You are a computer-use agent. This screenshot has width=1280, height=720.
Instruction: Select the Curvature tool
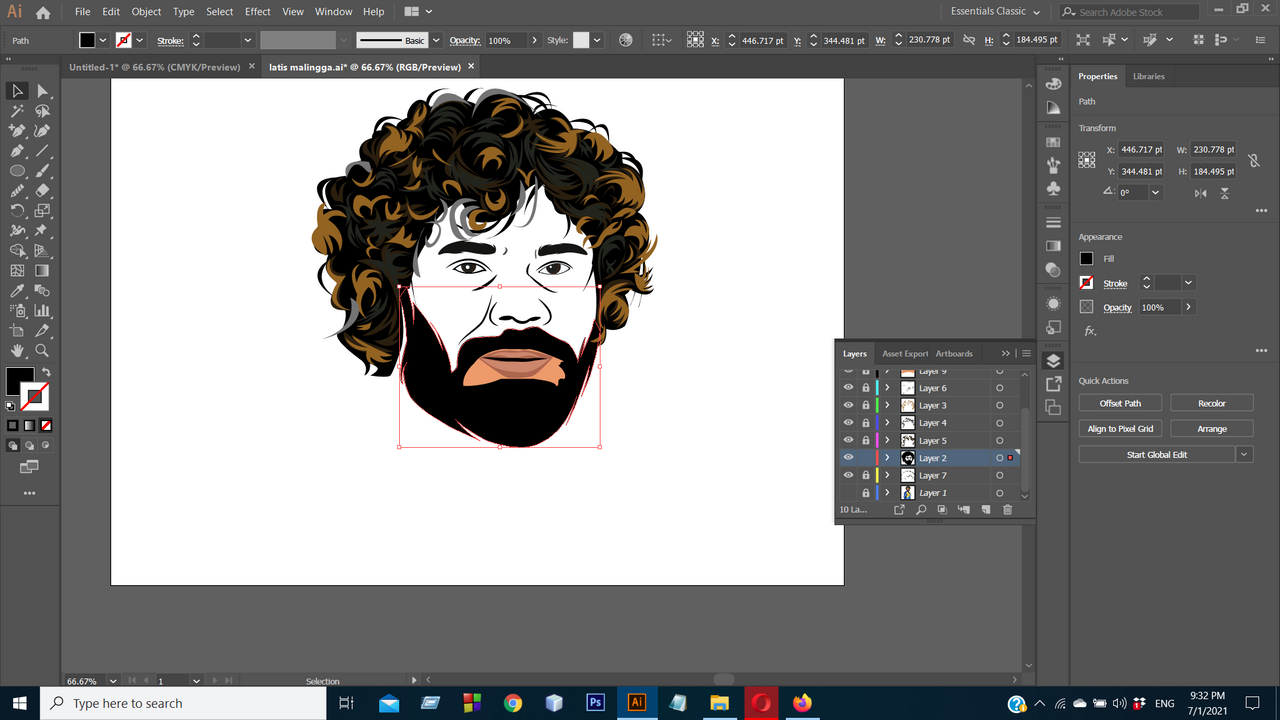click(x=42, y=131)
